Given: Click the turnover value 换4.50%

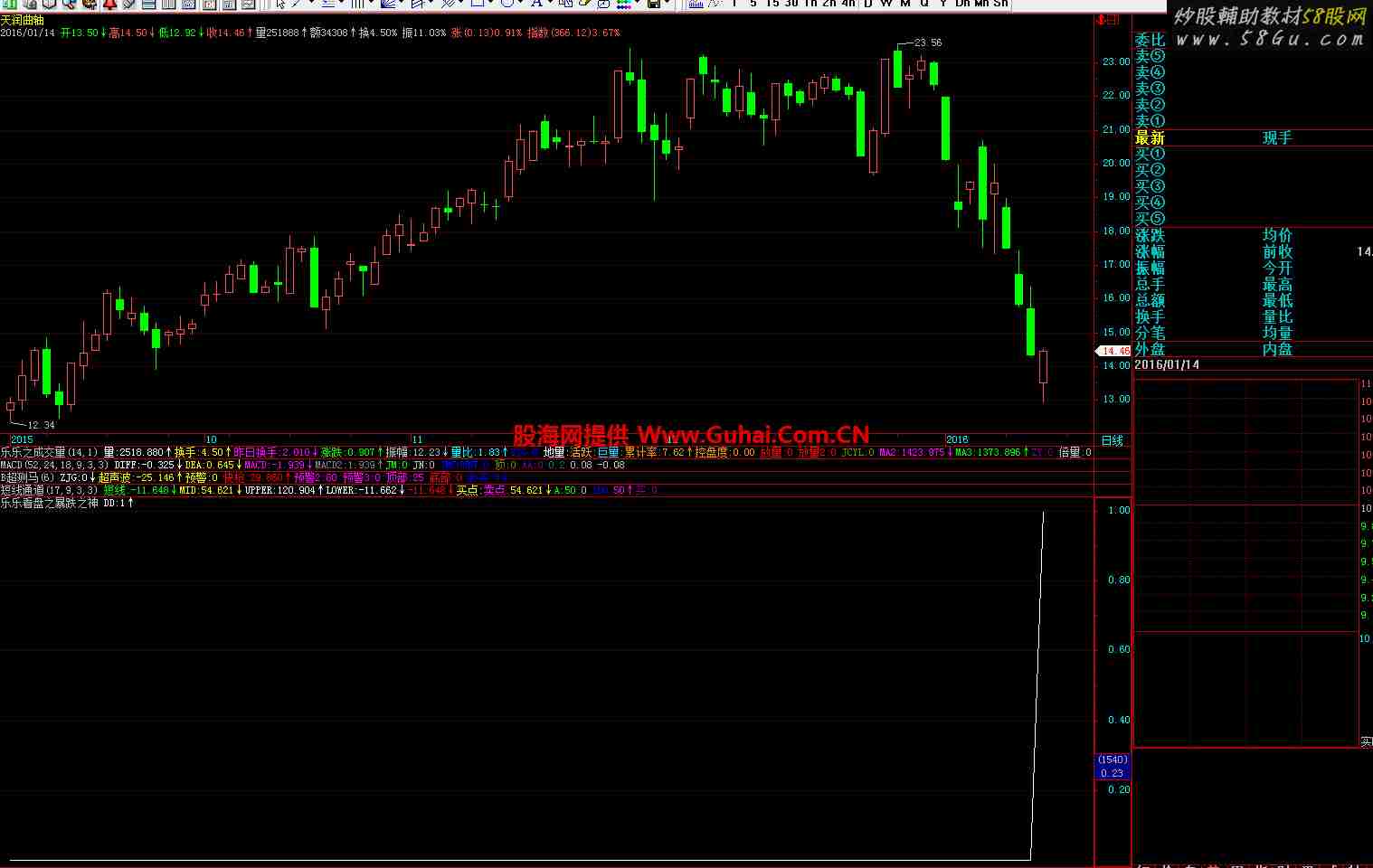Looking at the screenshot, I should [378, 33].
